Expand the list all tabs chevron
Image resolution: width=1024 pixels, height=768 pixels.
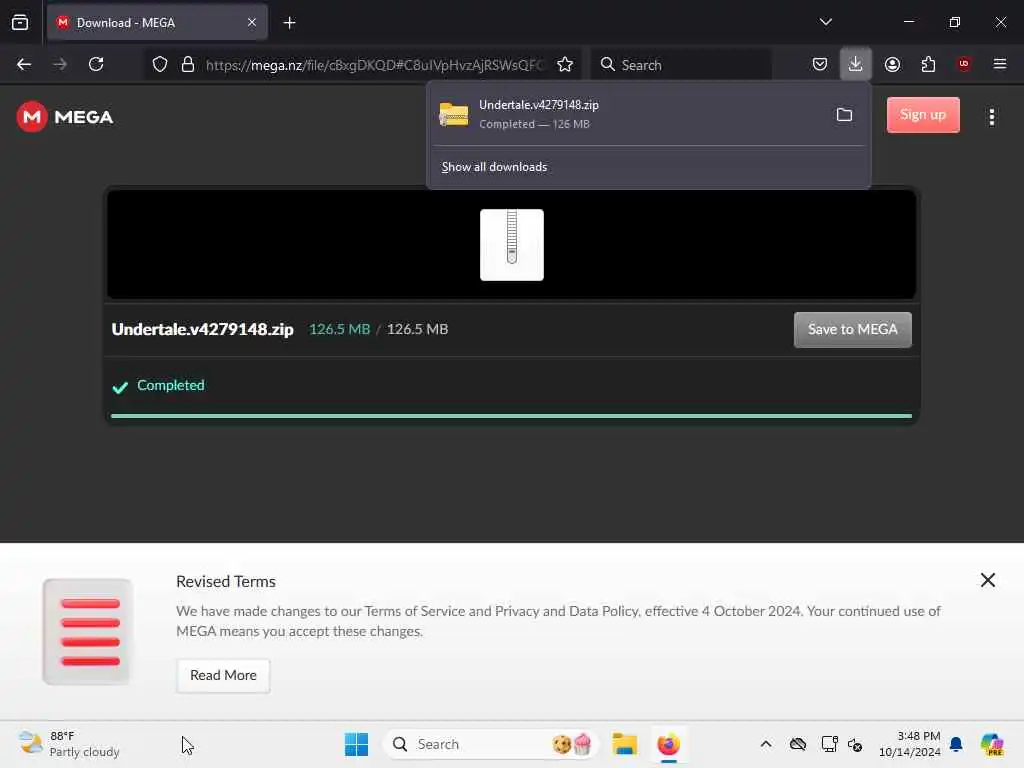click(825, 22)
